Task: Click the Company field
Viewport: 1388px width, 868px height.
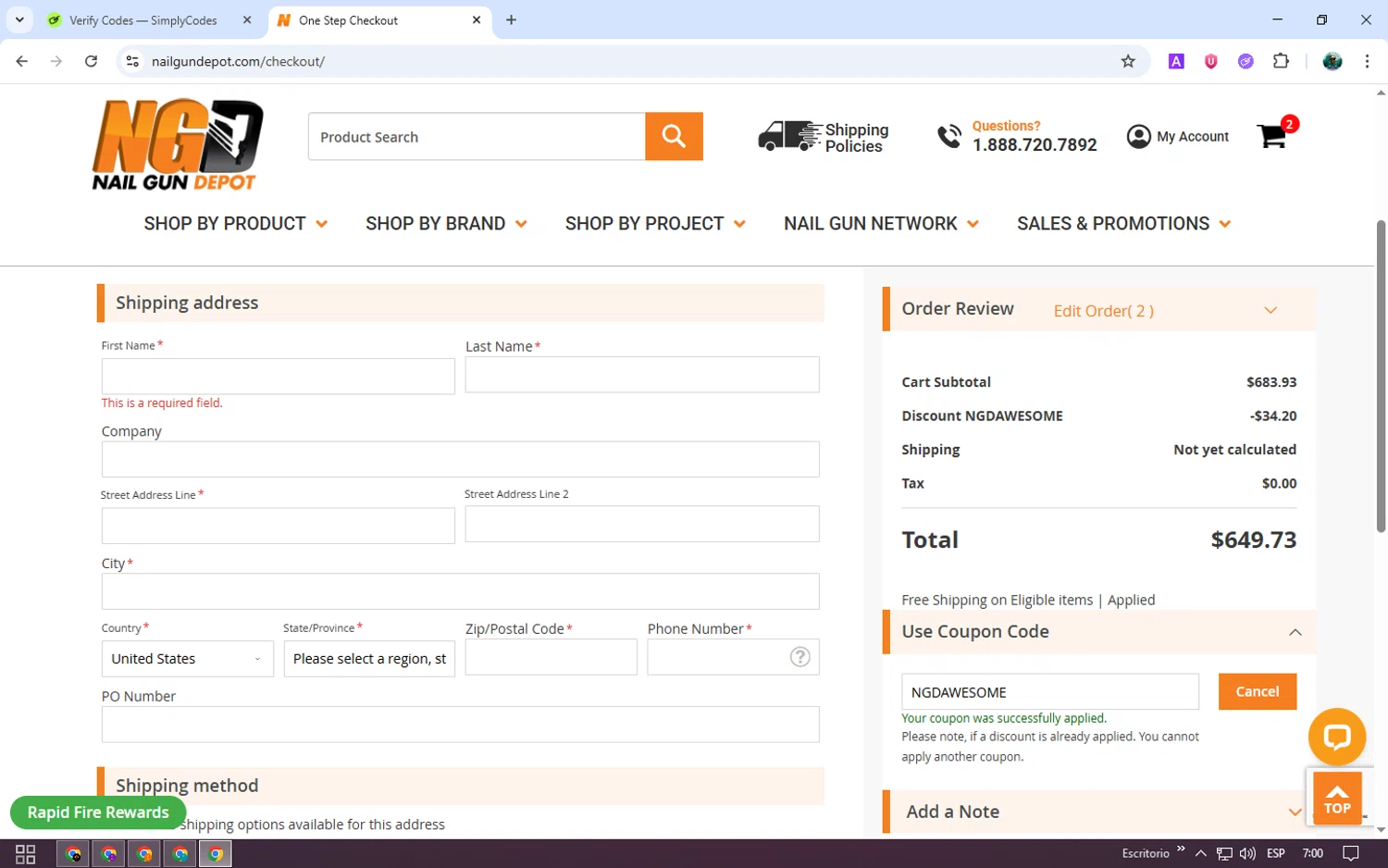Action: (x=461, y=459)
